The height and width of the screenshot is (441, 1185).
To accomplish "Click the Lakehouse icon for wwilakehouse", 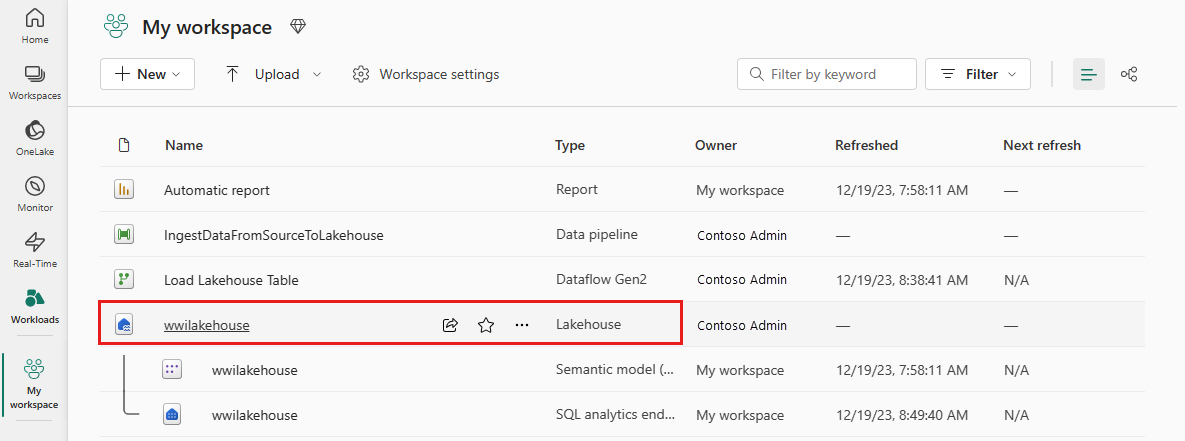I will [x=124, y=325].
